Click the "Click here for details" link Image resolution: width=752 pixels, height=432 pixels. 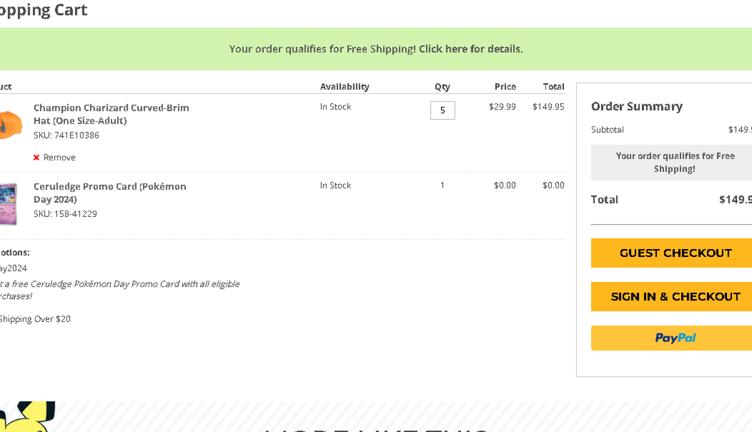coord(470,49)
